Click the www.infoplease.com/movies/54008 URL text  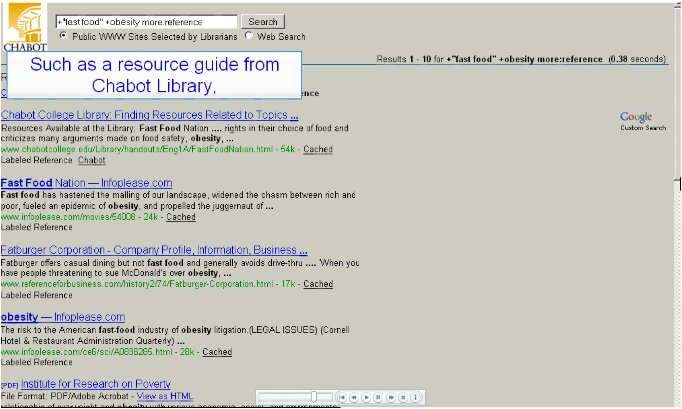[68, 217]
